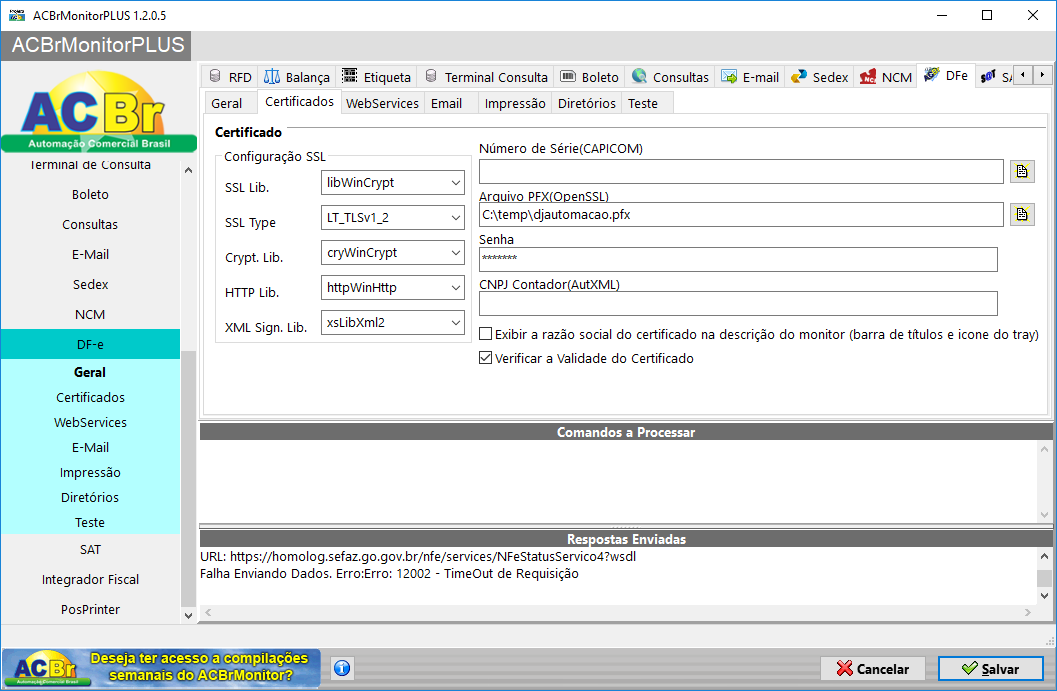Click the Balança scale icon
The width and height of the screenshot is (1057, 691).
pos(272,76)
